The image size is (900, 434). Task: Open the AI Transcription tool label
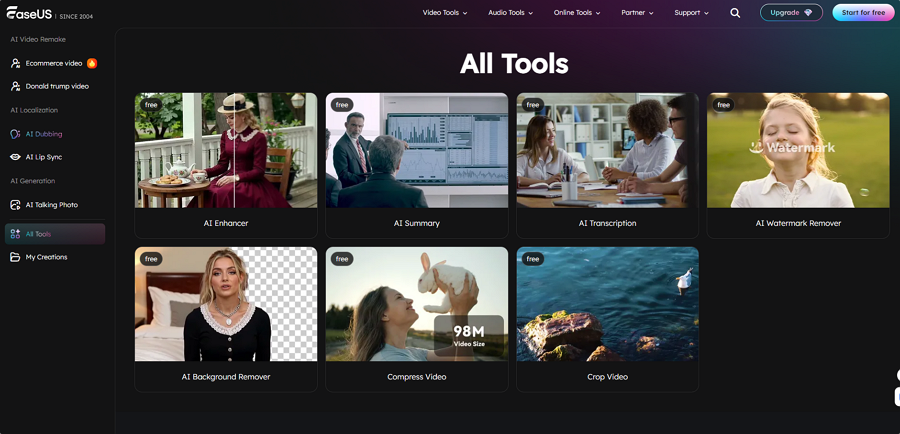(607, 223)
